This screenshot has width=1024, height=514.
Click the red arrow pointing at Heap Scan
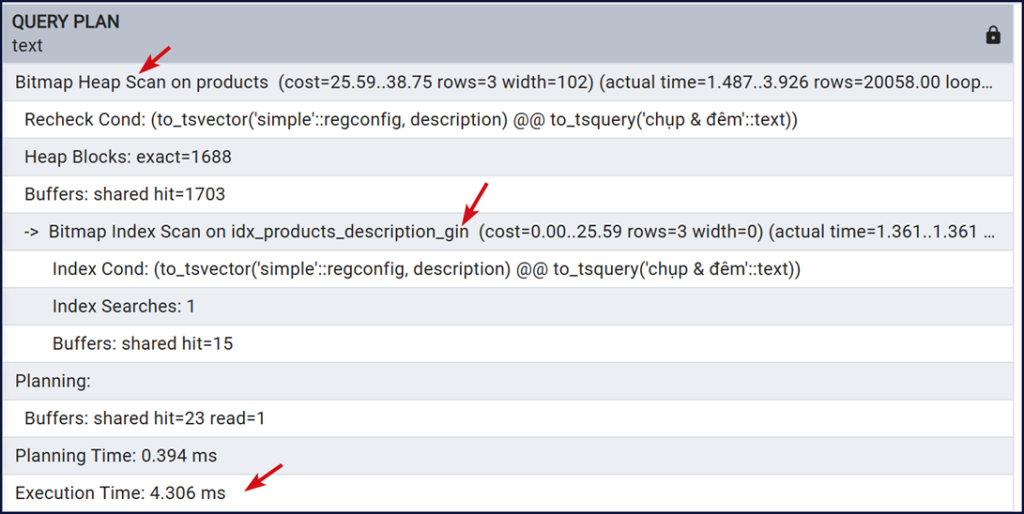(x=155, y=59)
